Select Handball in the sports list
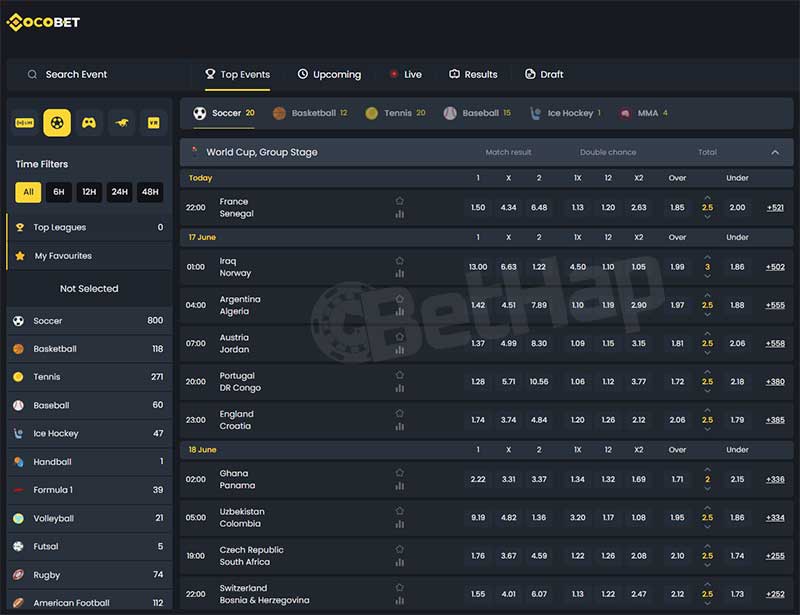Screen dimensions: 800x615 90,461
